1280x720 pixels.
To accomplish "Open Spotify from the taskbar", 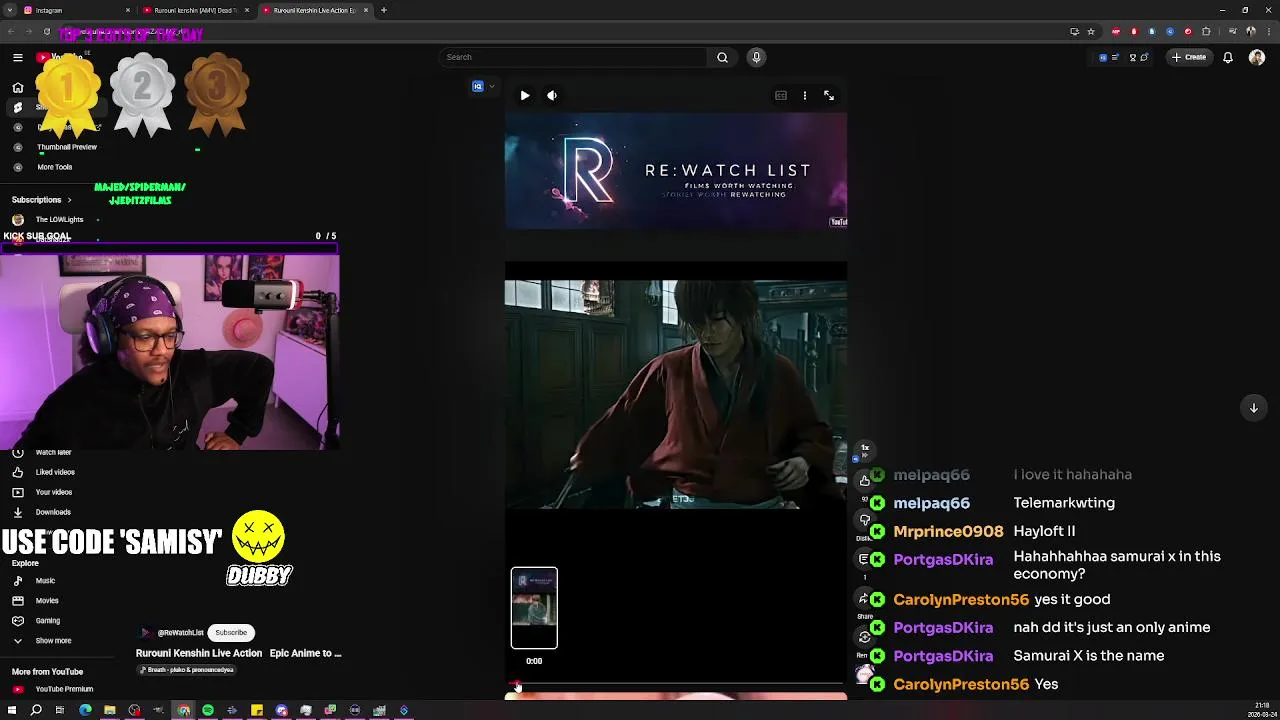I will click(208, 710).
